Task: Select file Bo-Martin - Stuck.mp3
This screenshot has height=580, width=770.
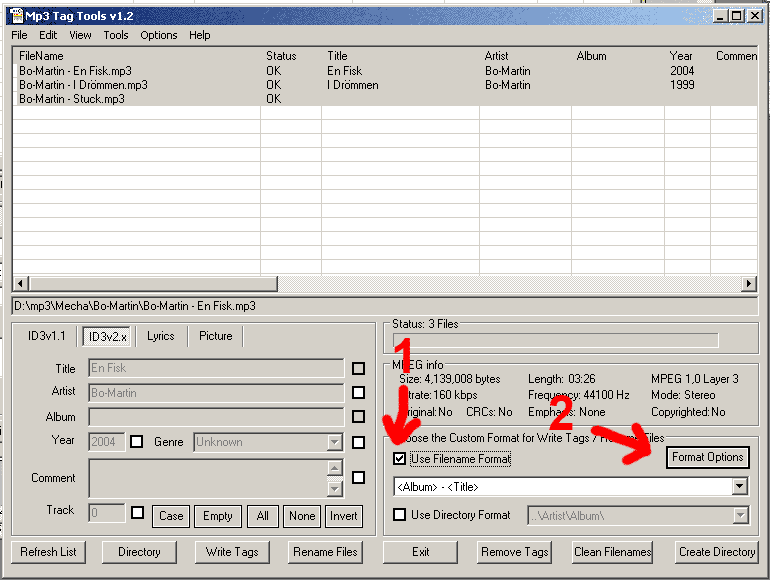Action: [x=72, y=99]
